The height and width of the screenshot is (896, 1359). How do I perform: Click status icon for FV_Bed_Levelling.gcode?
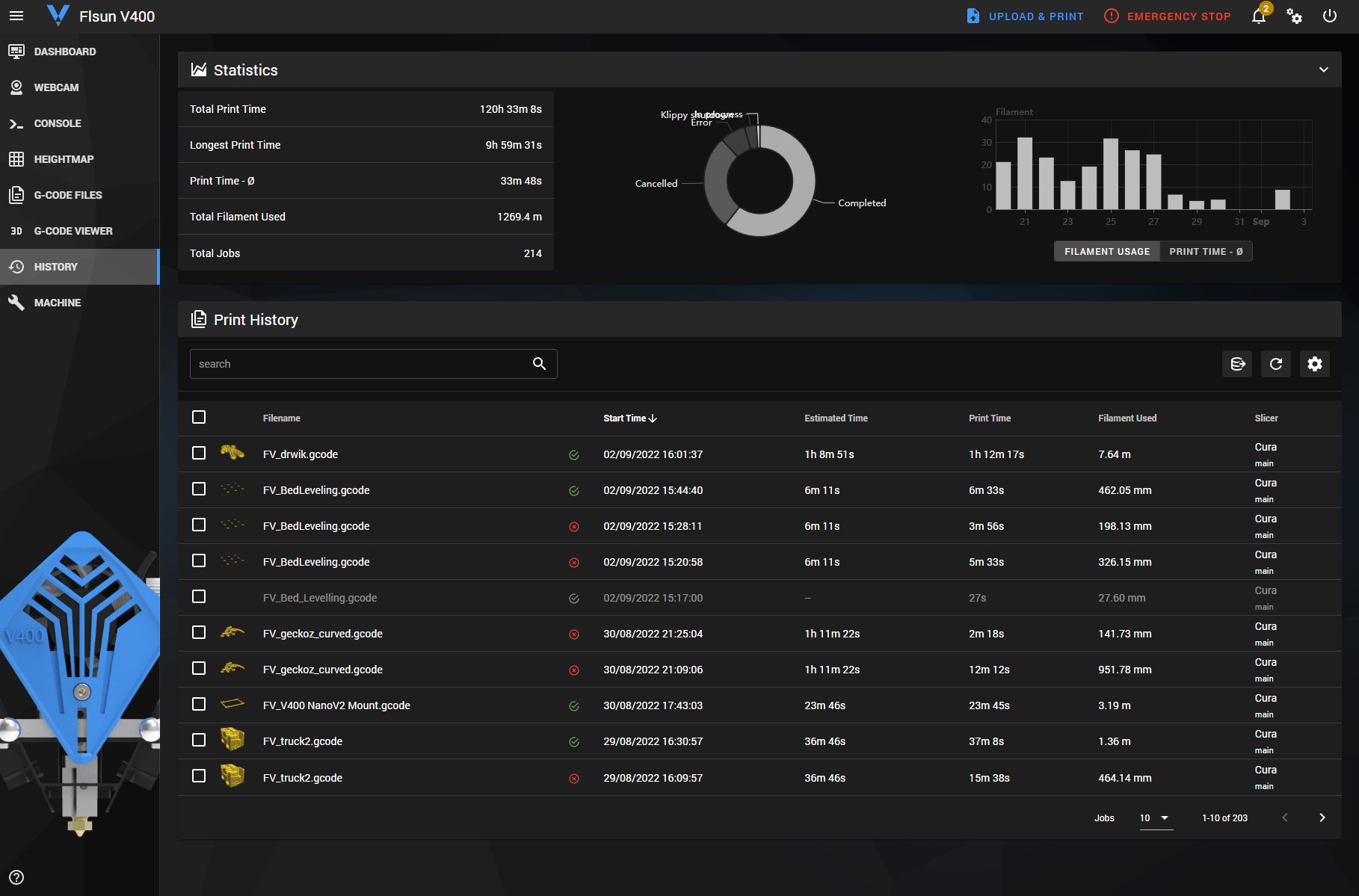click(x=574, y=599)
